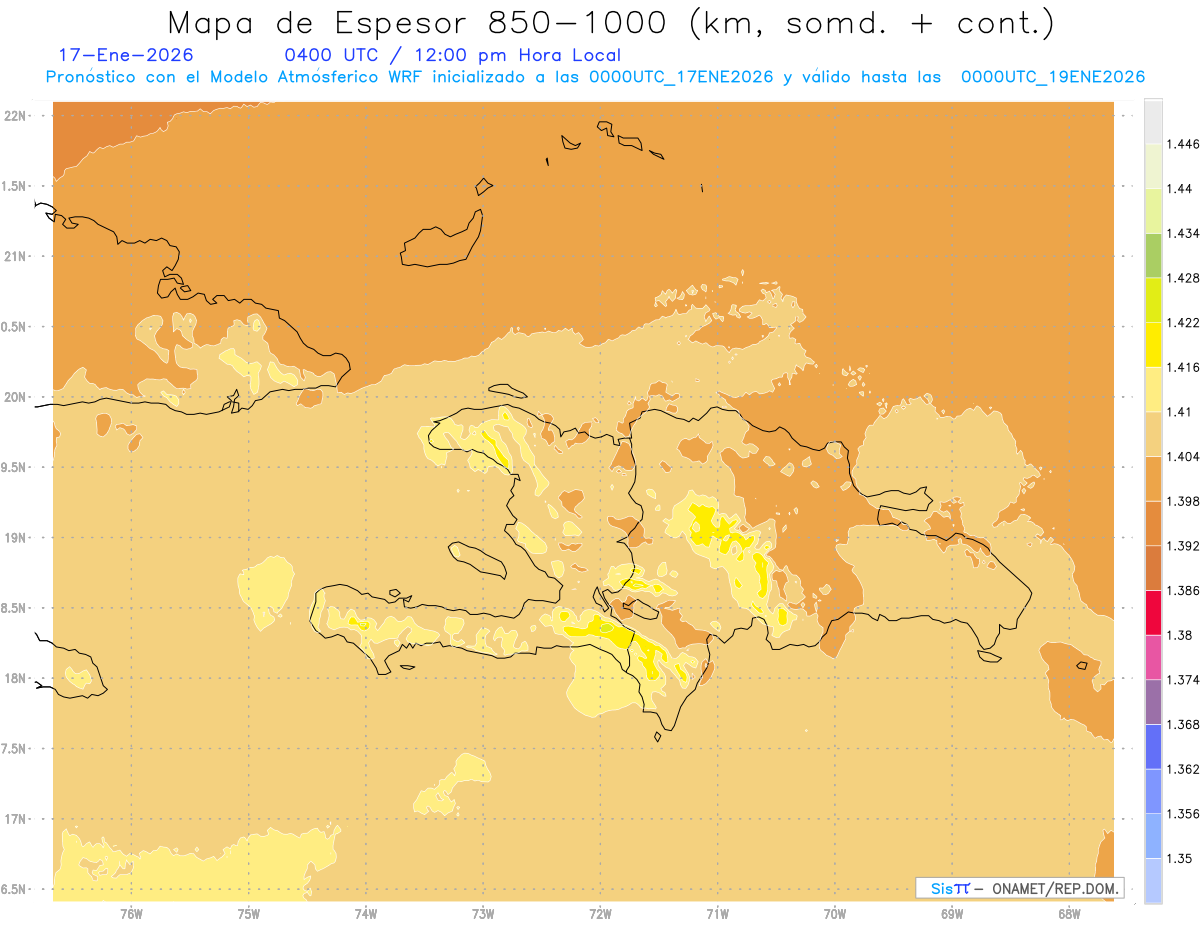Click the purple legend swatch between 1.368 and 1.374
Viewport: 1200px width, 927px height.
(x=1153, y=702)
